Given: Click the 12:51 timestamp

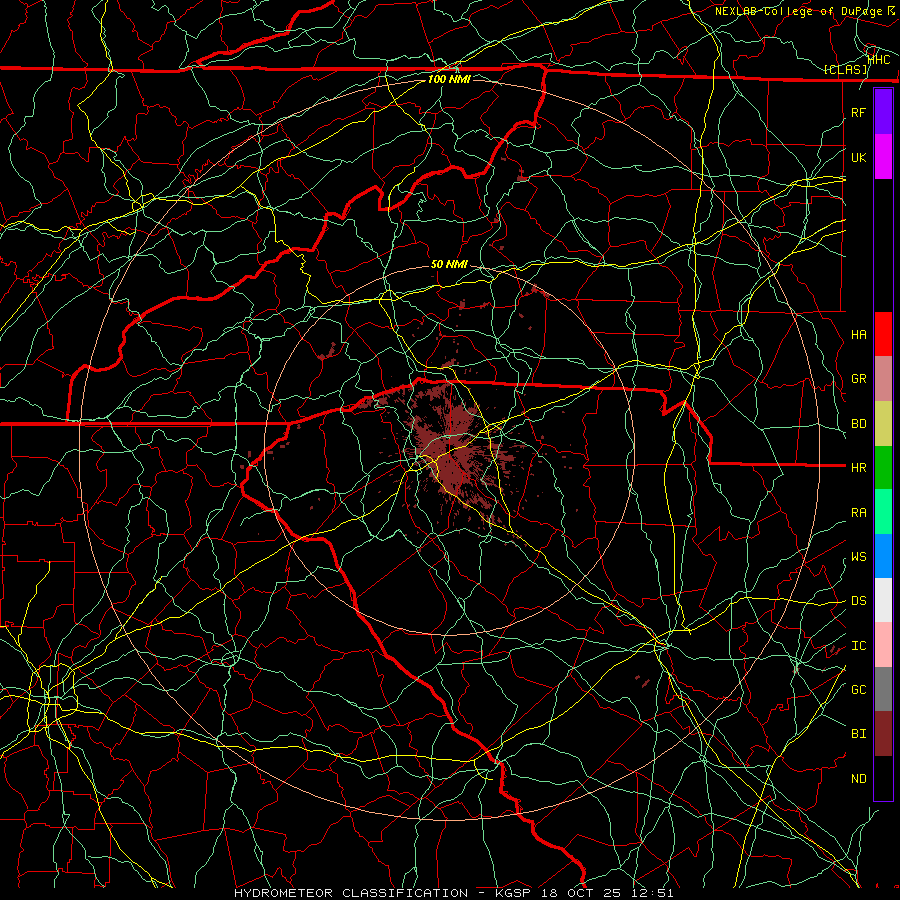Looking at the screenshot, I should (652, 893).
